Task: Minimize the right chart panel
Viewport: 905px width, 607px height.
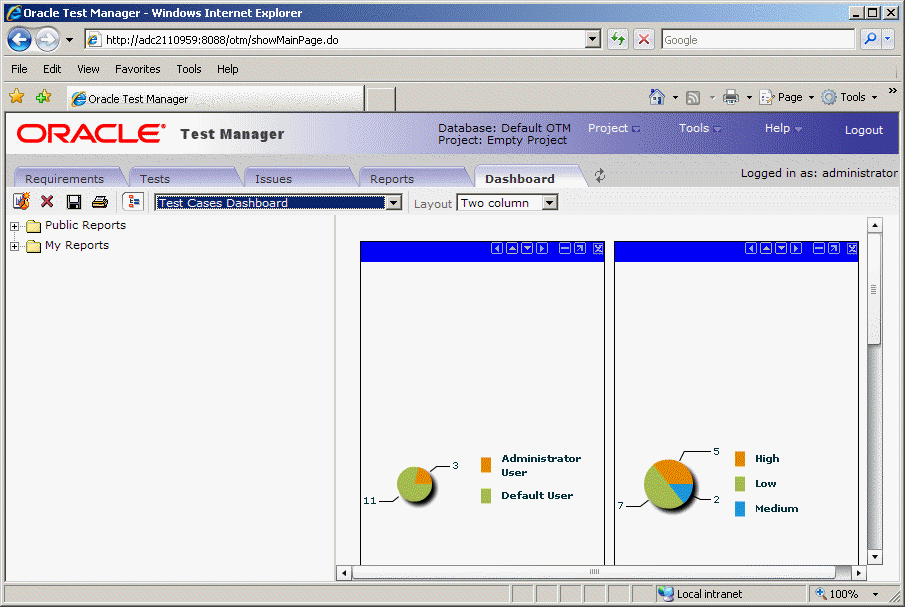Action: (819, 248)
